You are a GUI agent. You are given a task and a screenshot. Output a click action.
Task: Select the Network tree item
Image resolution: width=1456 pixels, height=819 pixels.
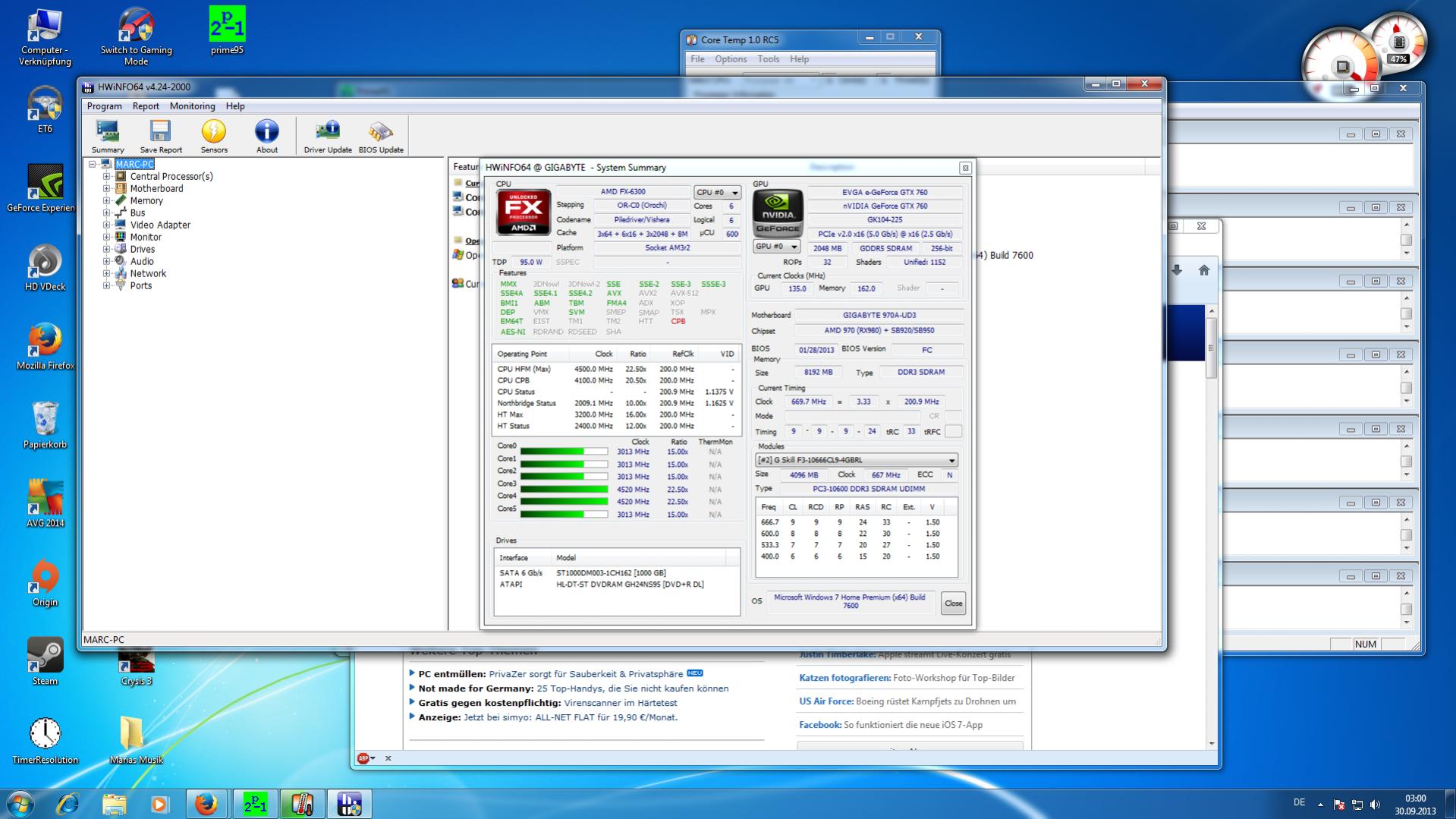coord(147,273)
